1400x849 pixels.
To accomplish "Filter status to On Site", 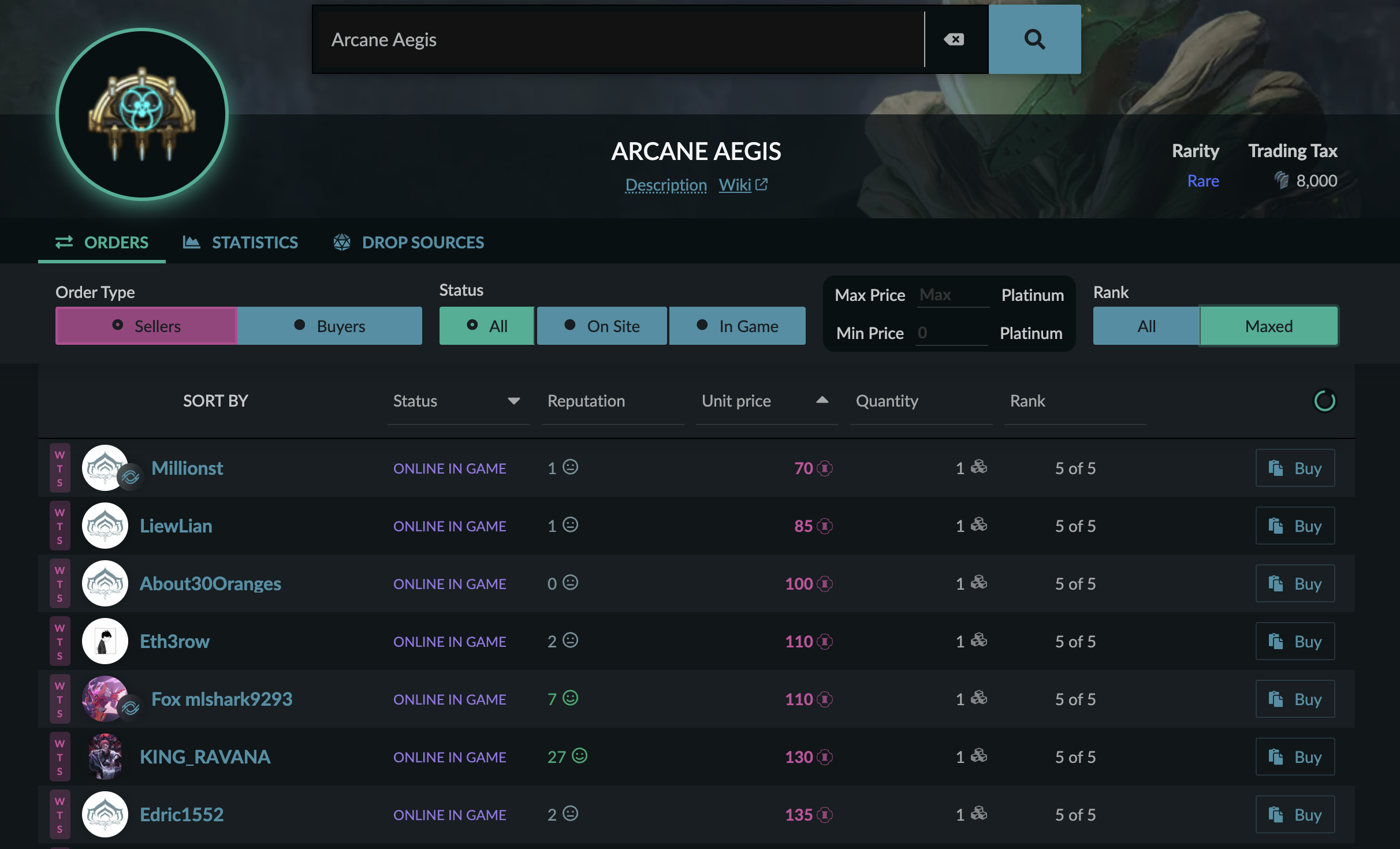I will pyautogui.click(x=602, y=326).
